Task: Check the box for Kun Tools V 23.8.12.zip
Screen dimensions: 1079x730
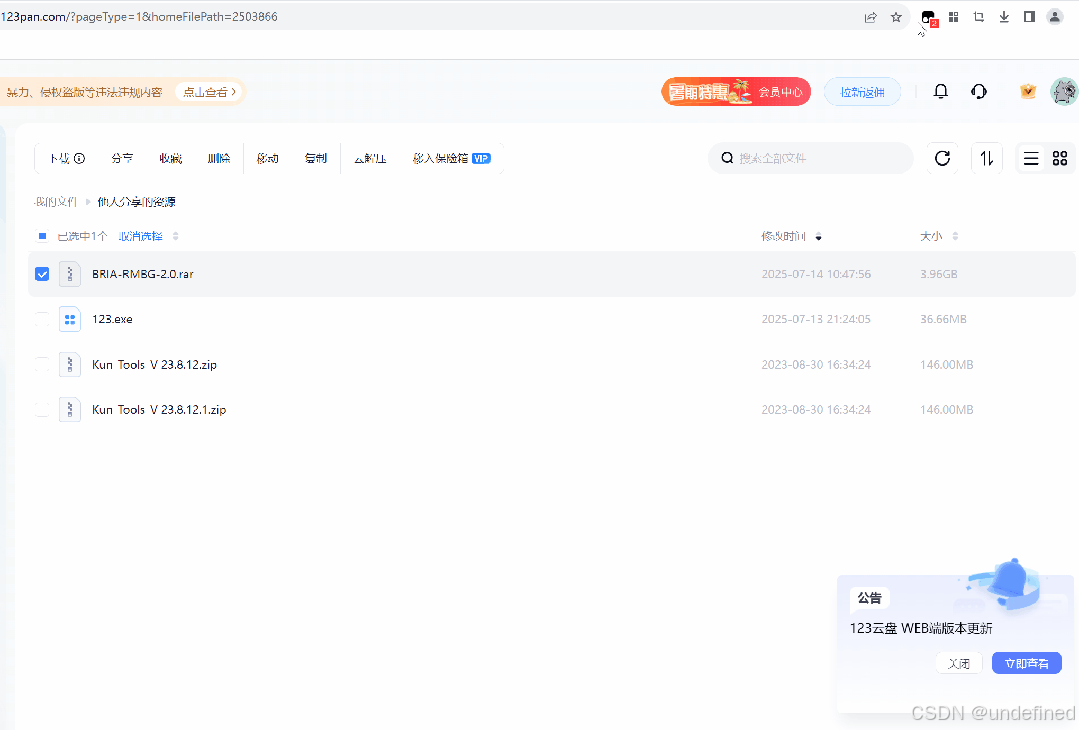Action: click(x=42, y=365)
